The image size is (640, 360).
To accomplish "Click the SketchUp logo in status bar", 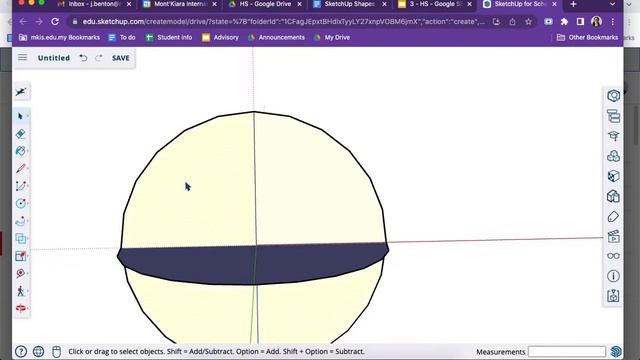I will [616, 351].
